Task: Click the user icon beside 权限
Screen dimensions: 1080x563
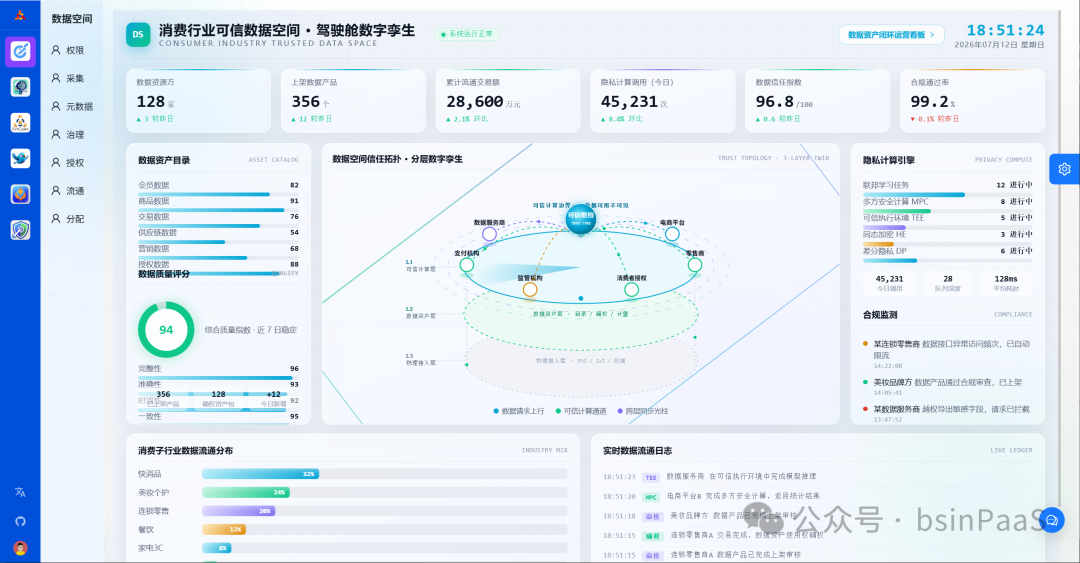Action: click(x=56, y=50)
